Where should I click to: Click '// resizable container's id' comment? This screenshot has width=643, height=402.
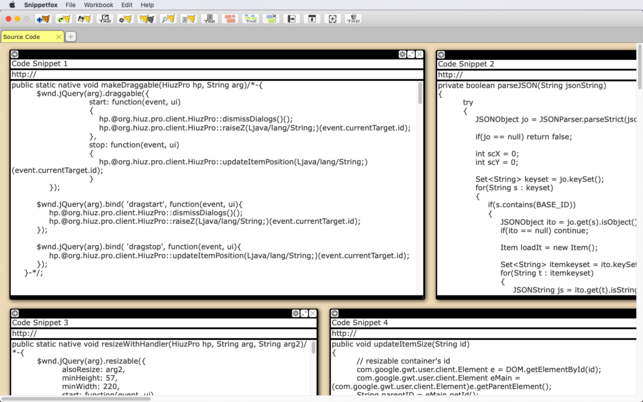[x=403, y=361]
